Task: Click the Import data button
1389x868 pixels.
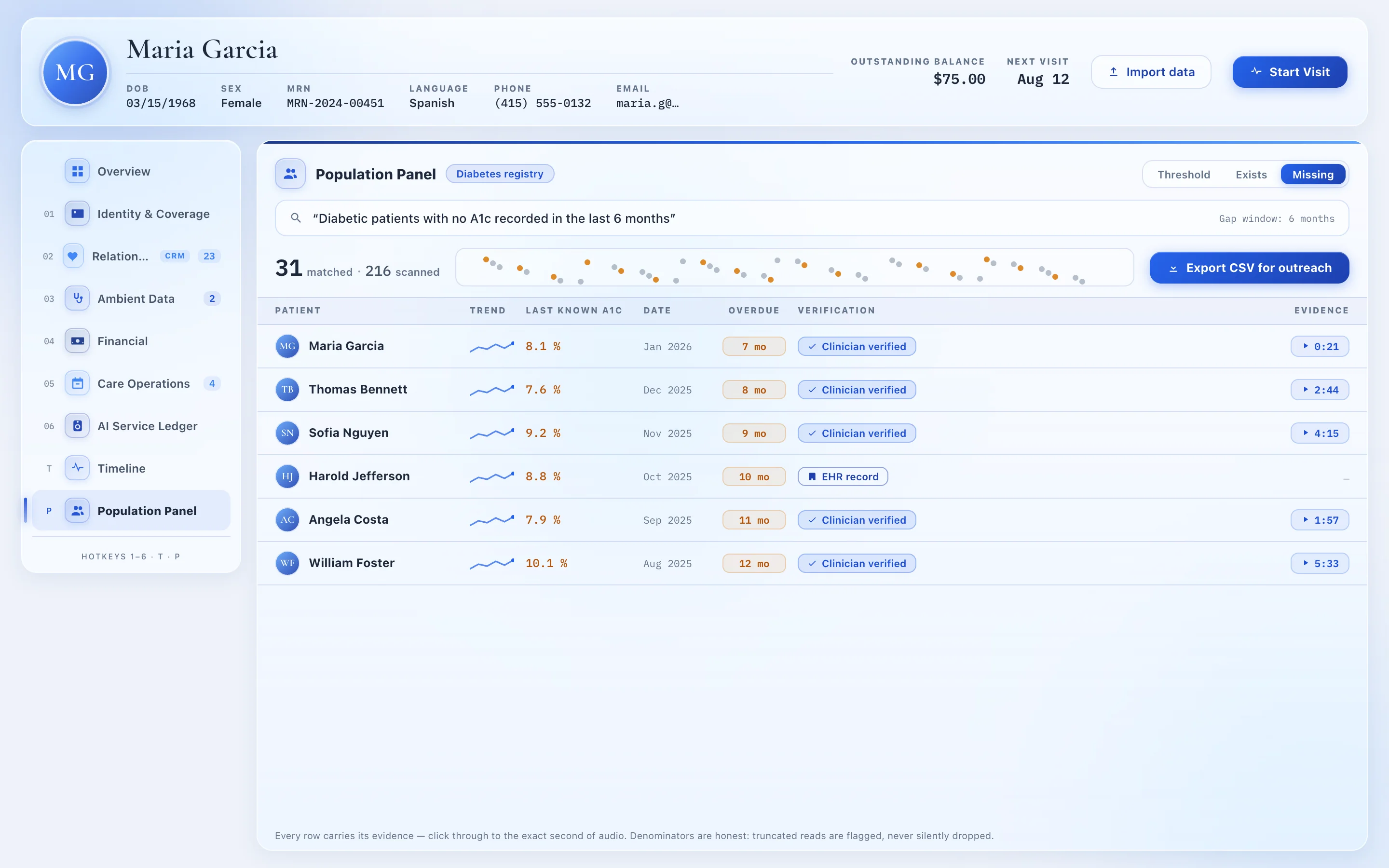Action: coord(1151,72)
